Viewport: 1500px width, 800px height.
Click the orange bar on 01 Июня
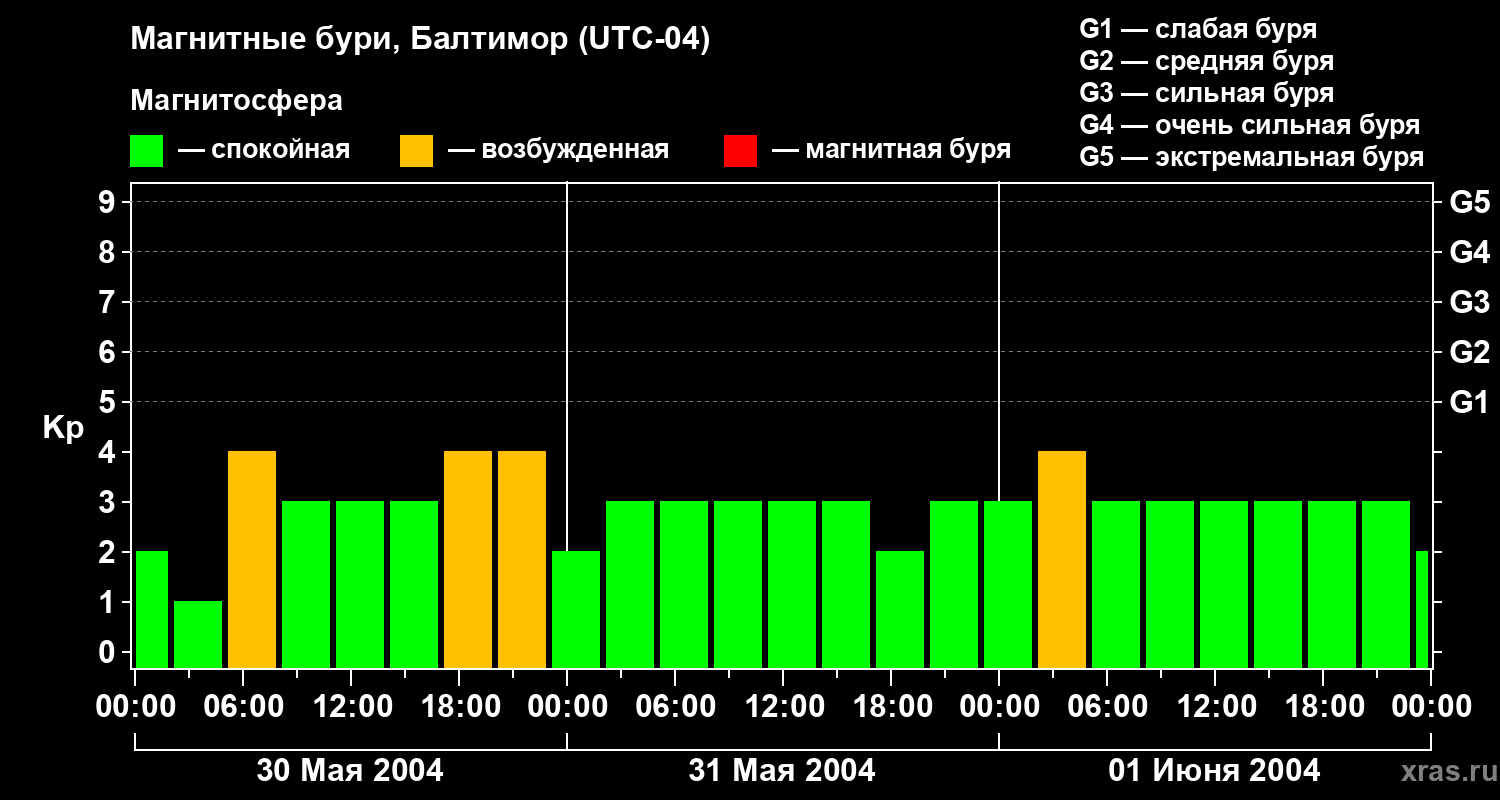[x=1062, y=560]
